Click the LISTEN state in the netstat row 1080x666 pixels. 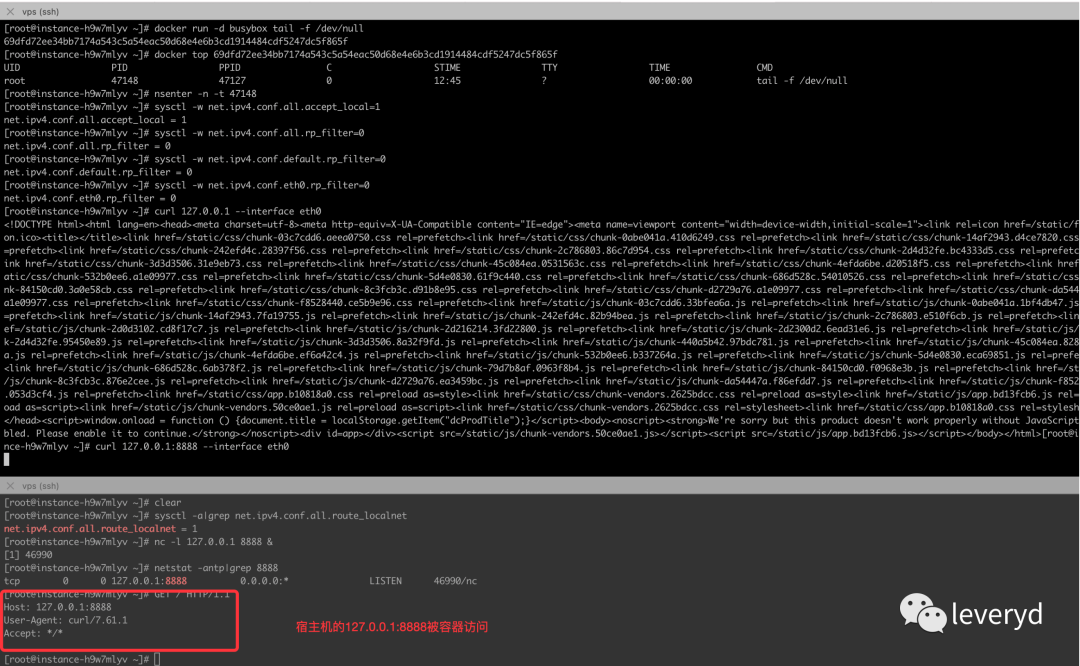385,581
